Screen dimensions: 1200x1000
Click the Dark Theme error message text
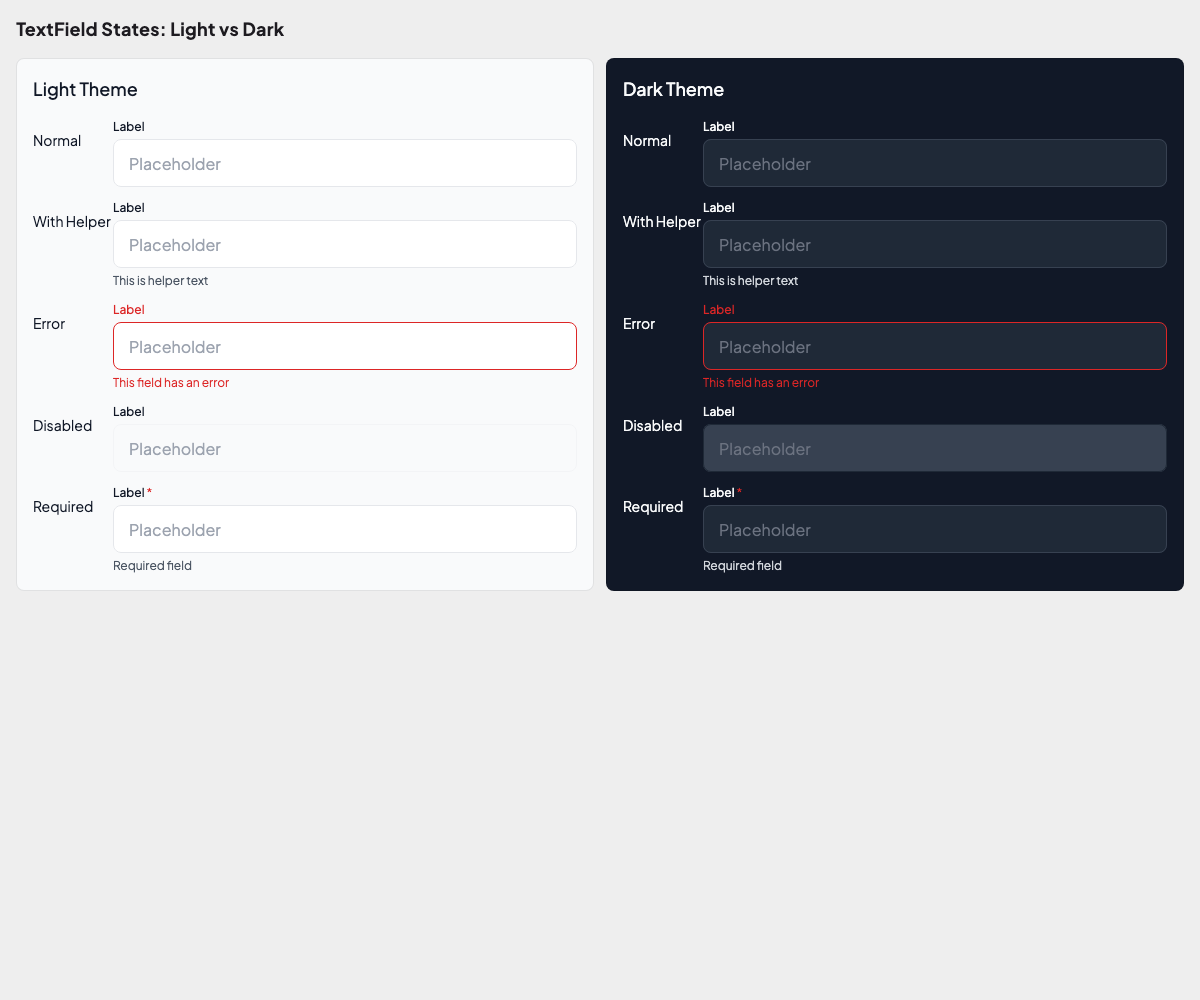tap(761, 383)
